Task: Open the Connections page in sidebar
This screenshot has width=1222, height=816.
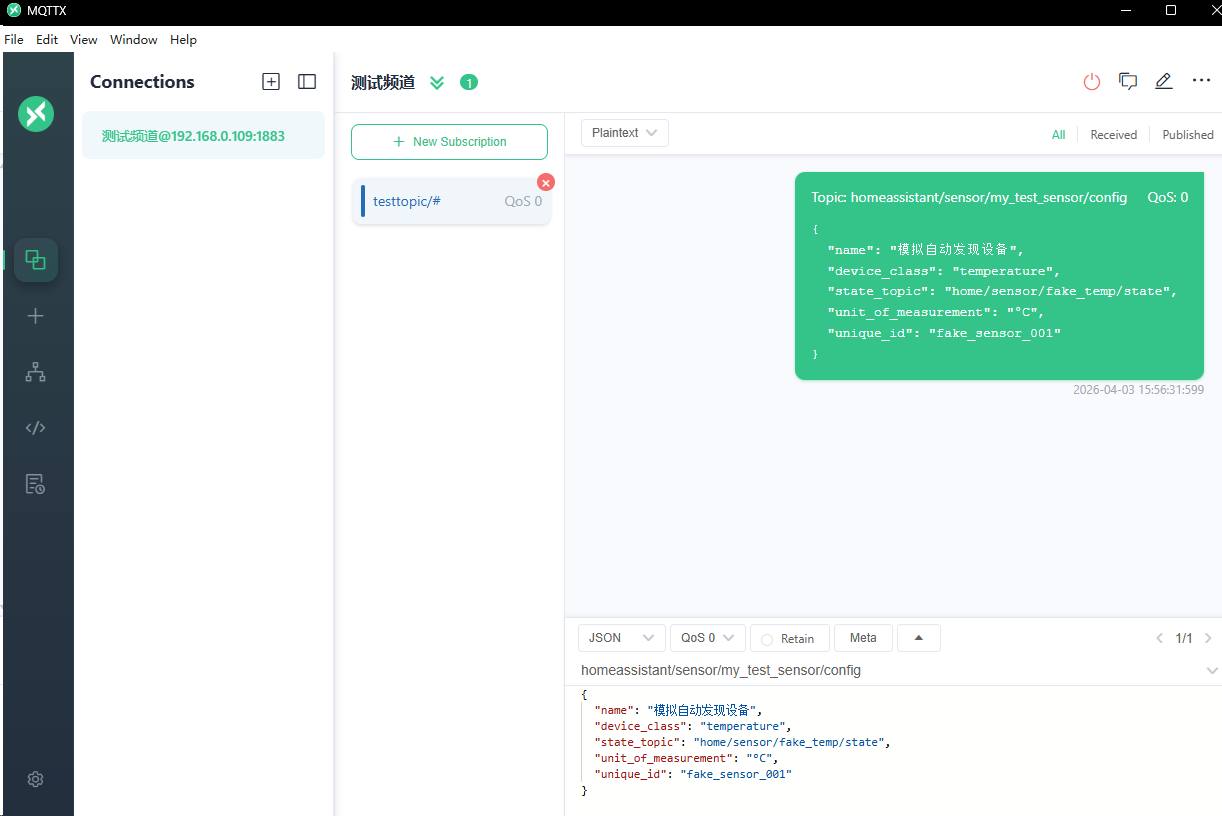Action: coord(36,260)
